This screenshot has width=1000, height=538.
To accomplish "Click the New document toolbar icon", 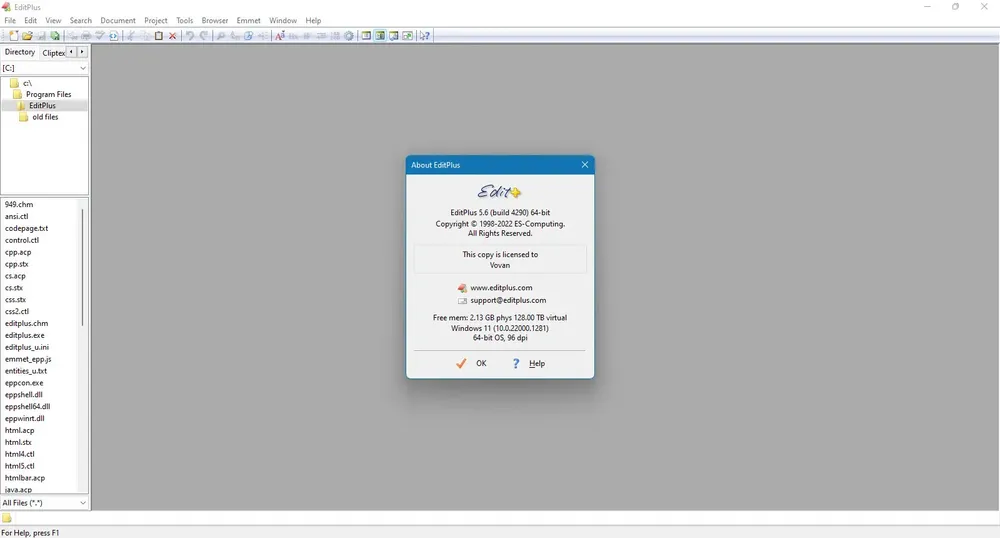I will tap(13, 36).
